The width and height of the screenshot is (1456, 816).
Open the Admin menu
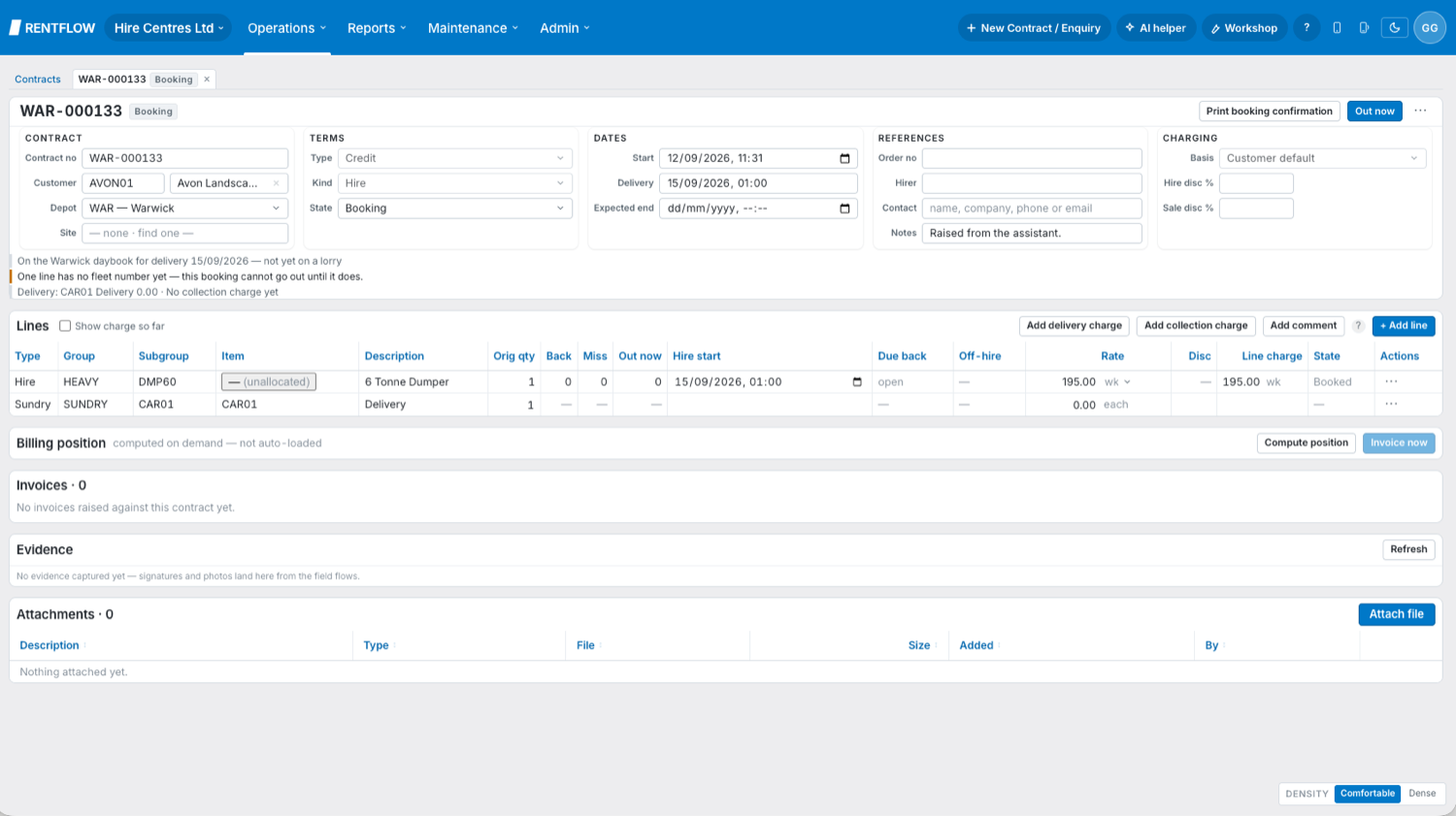565,28
